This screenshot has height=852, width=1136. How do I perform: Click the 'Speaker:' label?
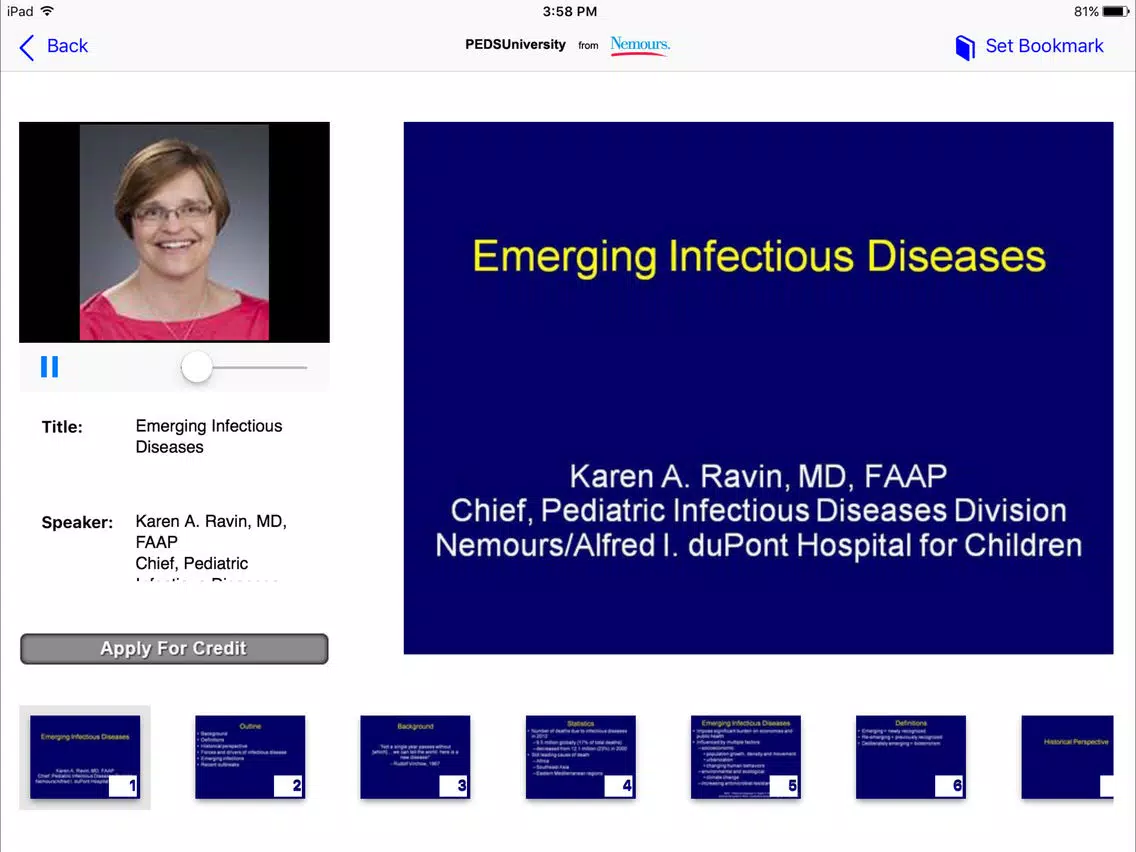(x=77, y=522)
